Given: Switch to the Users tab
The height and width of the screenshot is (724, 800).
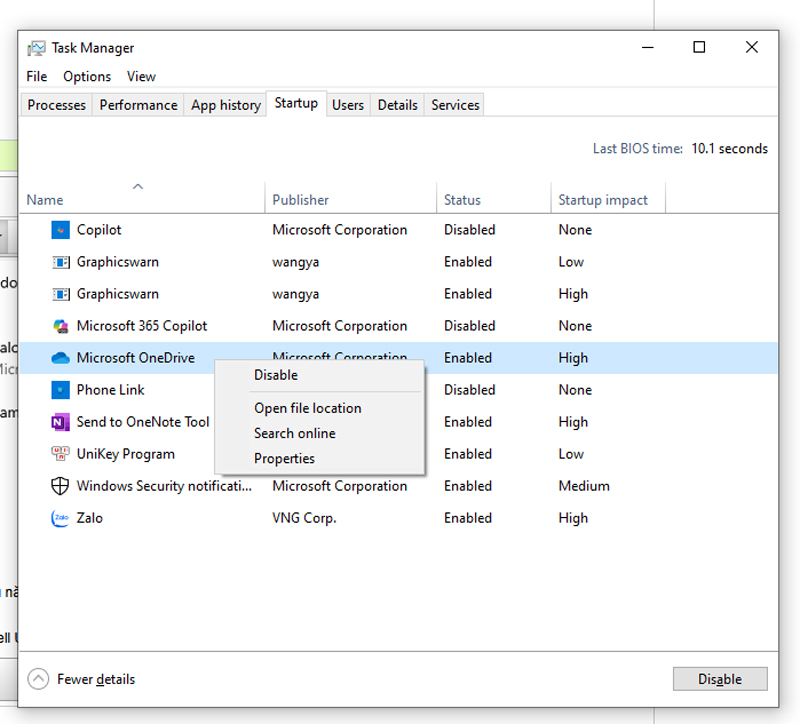Looking at the screenshot, I should pyautogui.click(x=348, y=105).
